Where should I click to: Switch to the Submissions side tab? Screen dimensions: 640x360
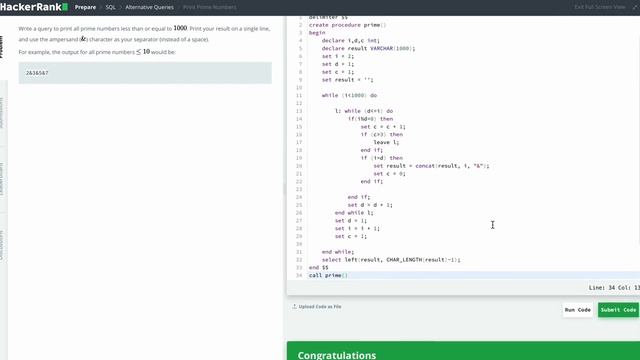pyautogui.click(x=2, y=113)
